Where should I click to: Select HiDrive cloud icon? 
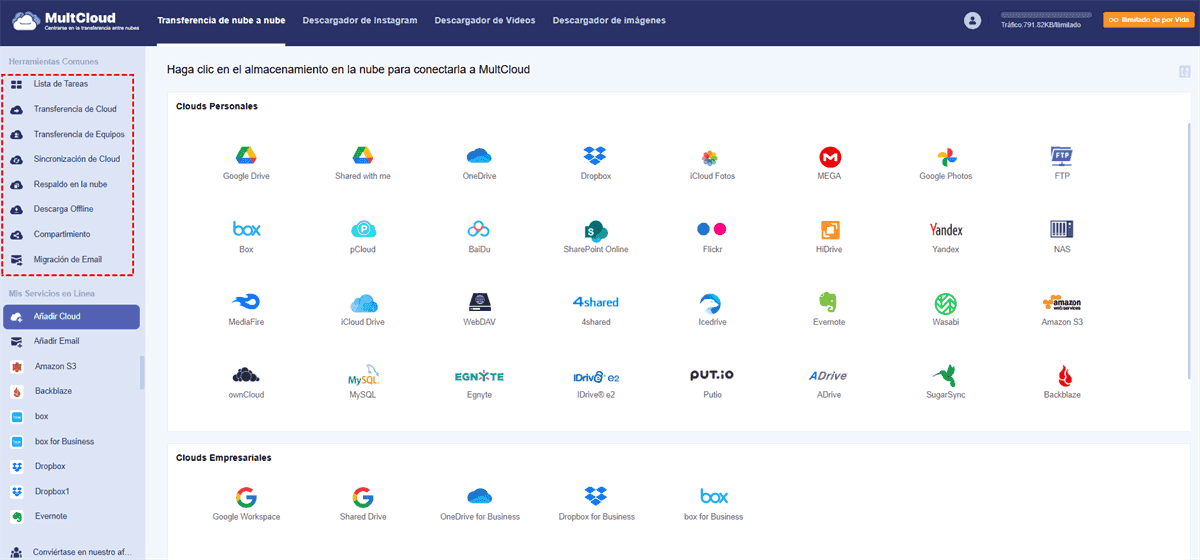(829, 236)
